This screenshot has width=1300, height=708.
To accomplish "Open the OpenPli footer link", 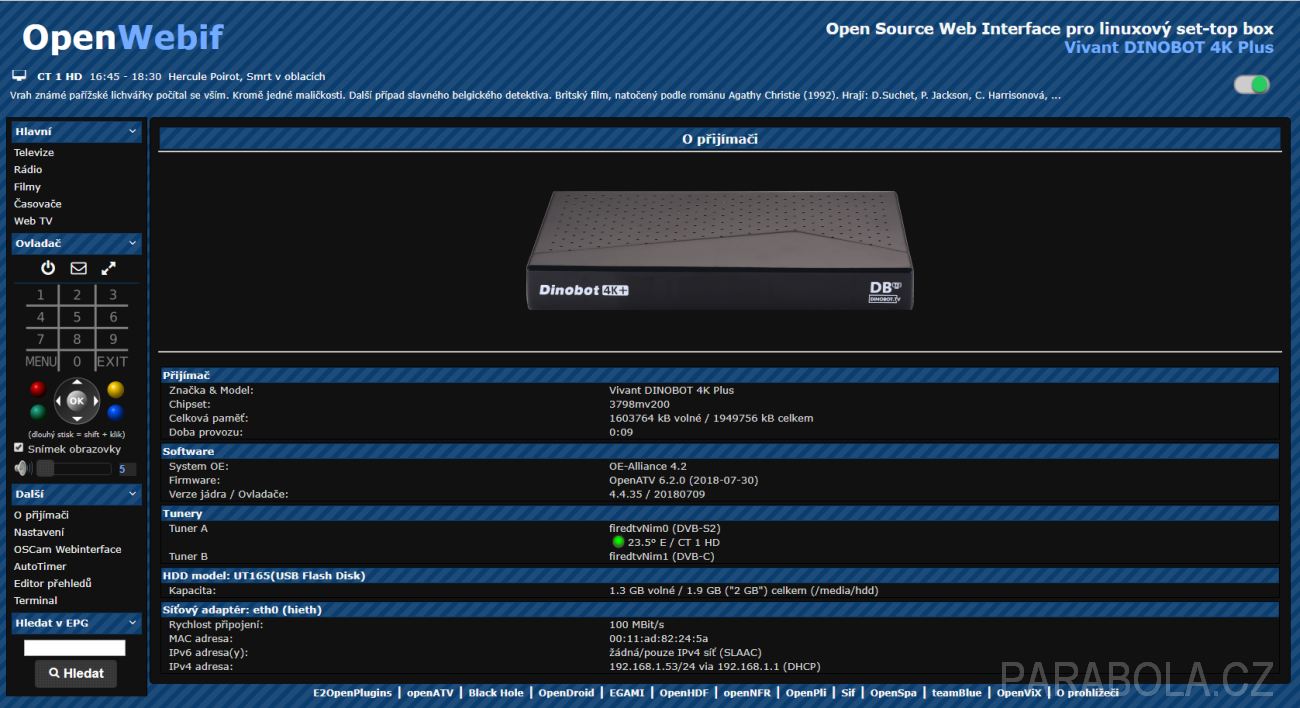I will pyautogui.click(x=806, y=692).
